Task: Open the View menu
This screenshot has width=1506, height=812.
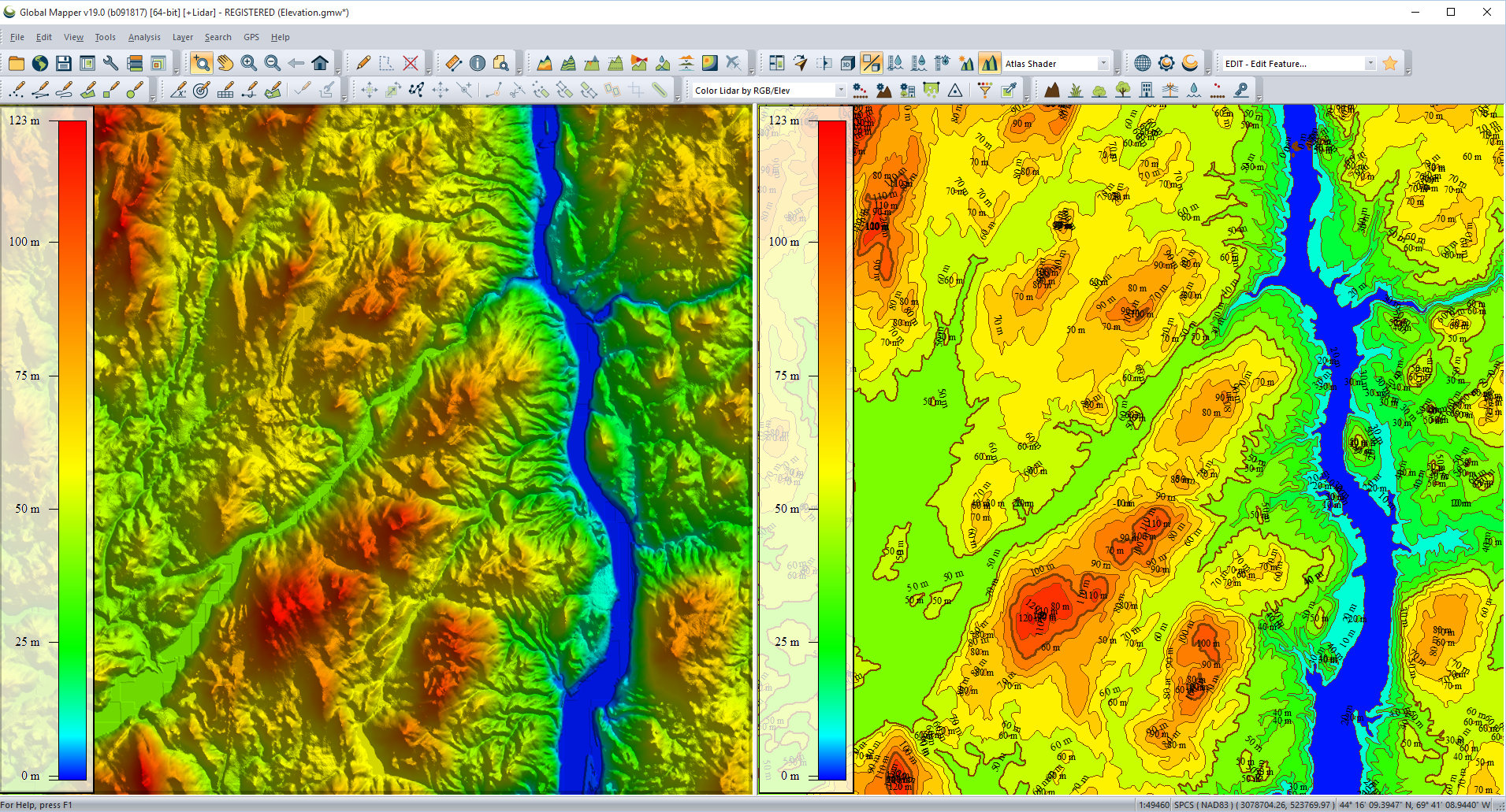Action: pos(73,37)
